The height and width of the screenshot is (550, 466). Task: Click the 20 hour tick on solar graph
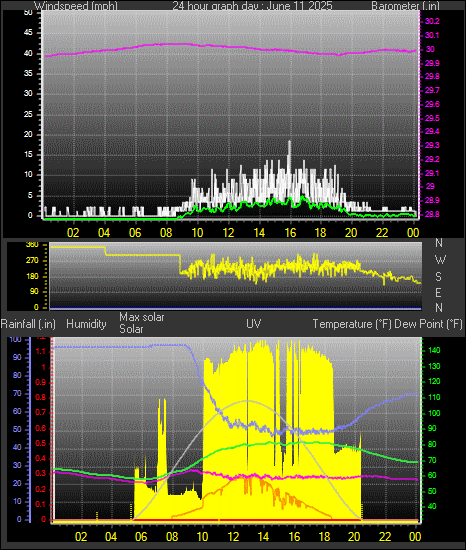point(354,537)
